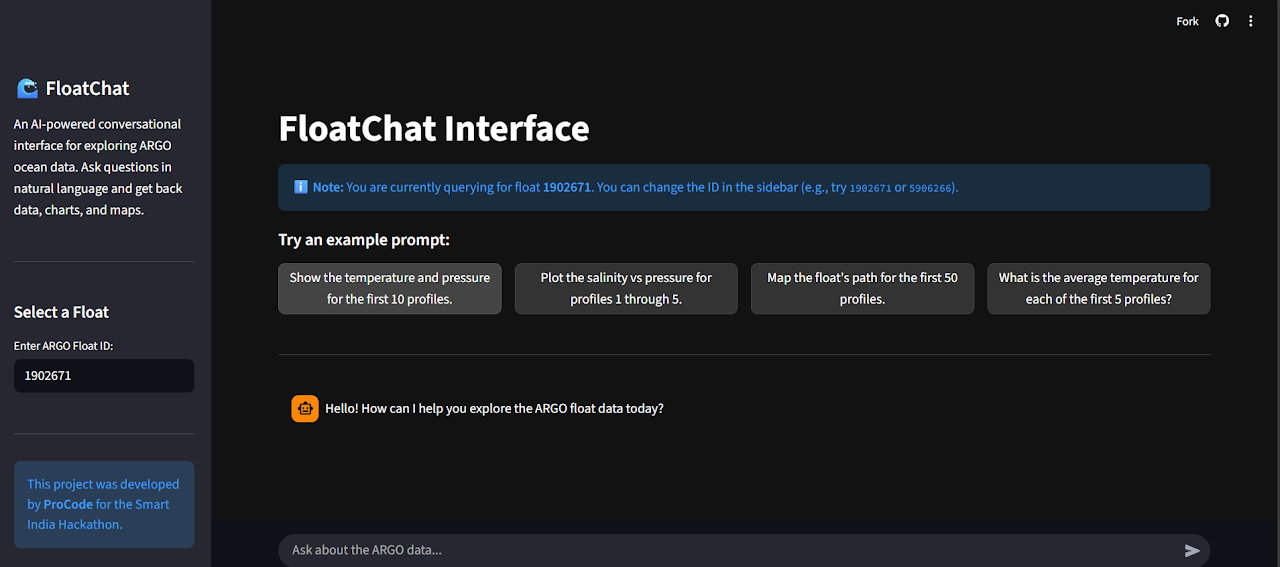Click the sidebar app description paragraph
Image resolution: width=1280 pixels, height=567 pixels.
[98, 167]
